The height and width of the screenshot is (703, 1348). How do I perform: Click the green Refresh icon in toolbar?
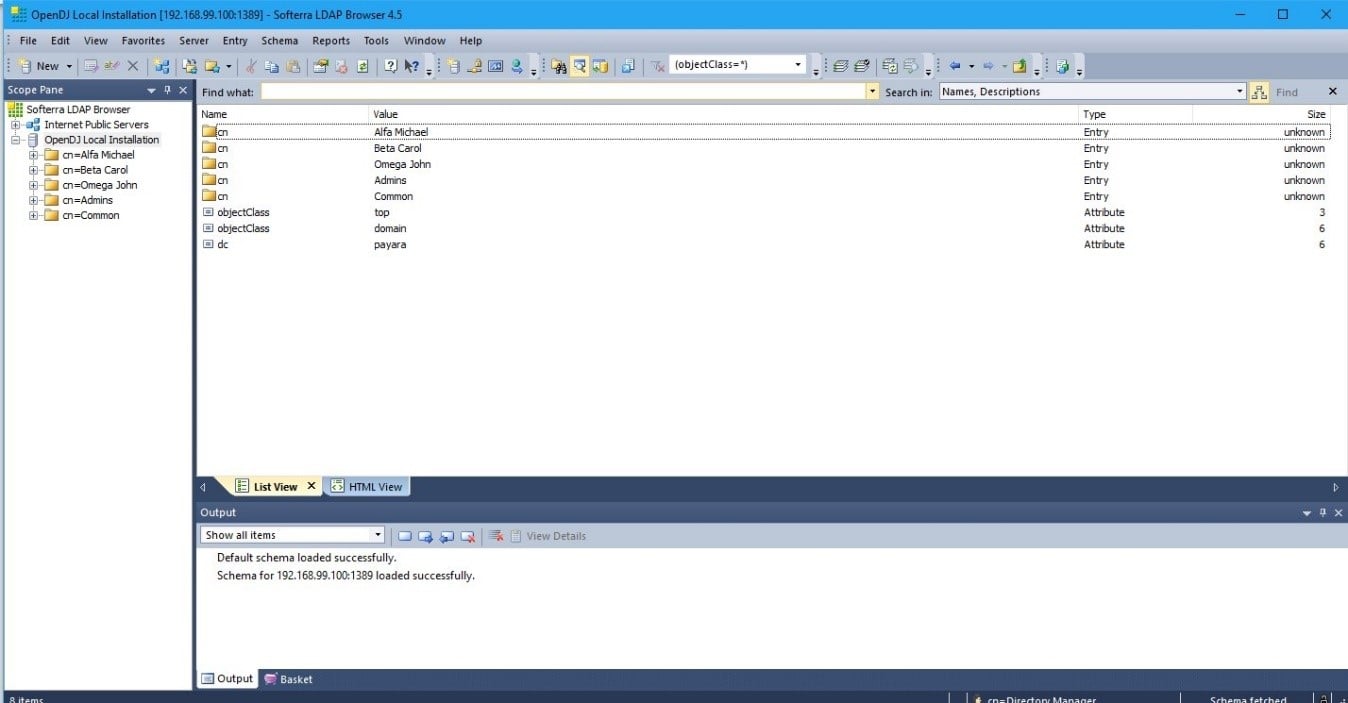click(x=362, y=66)
